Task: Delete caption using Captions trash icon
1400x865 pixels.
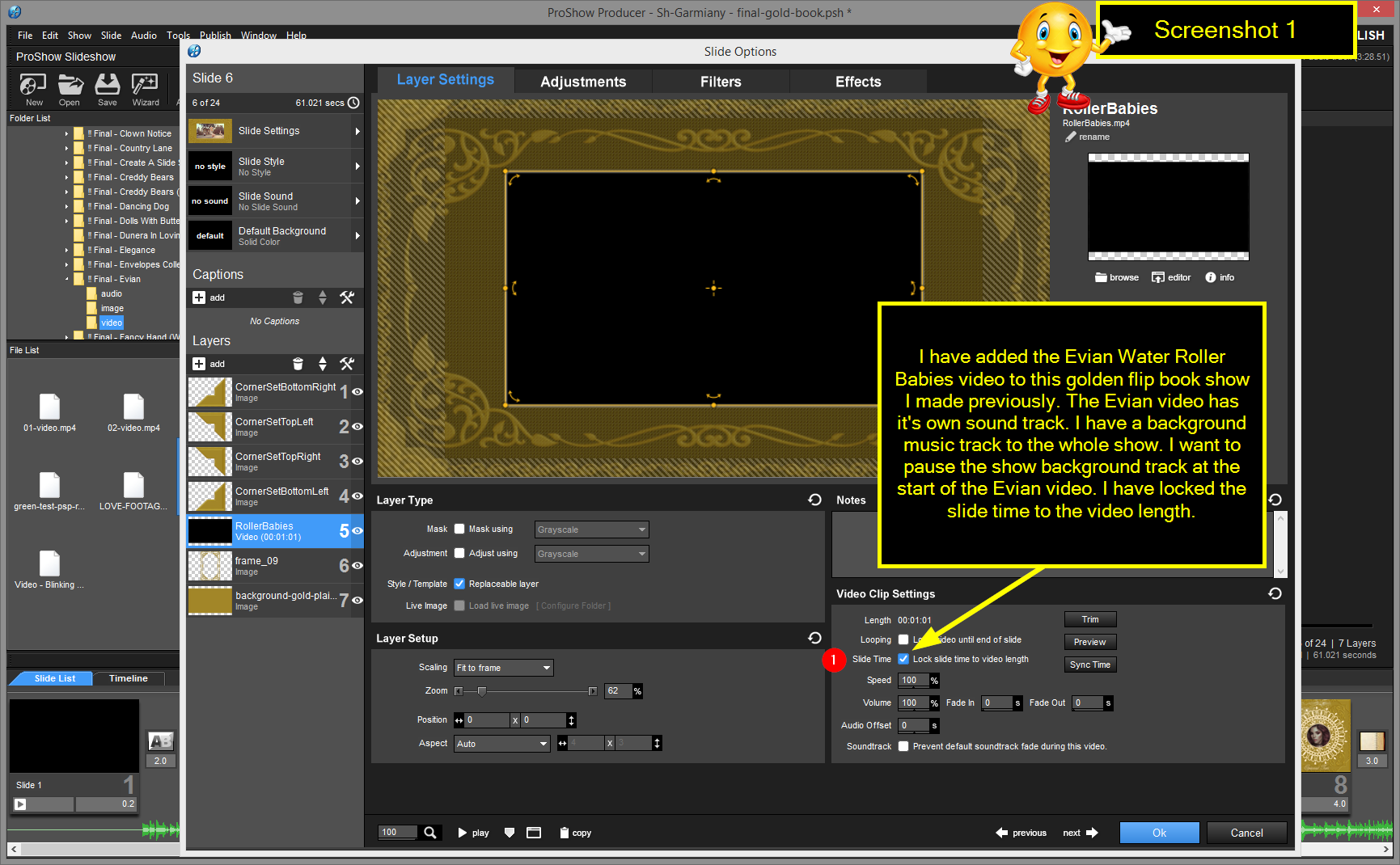Action: pos(298,297)
